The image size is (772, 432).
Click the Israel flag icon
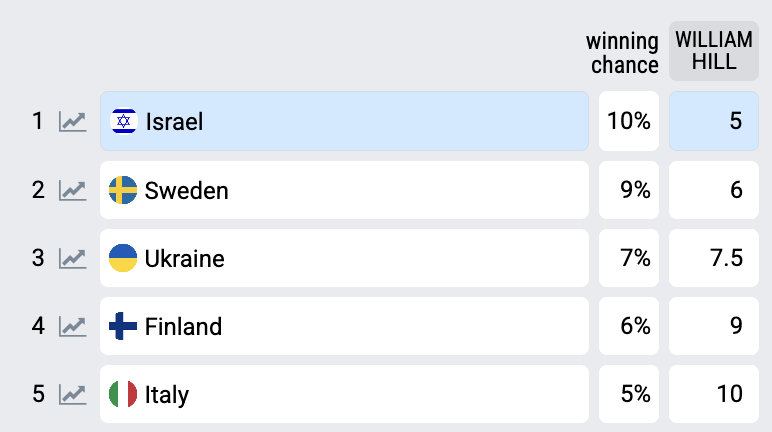[123, 122]
